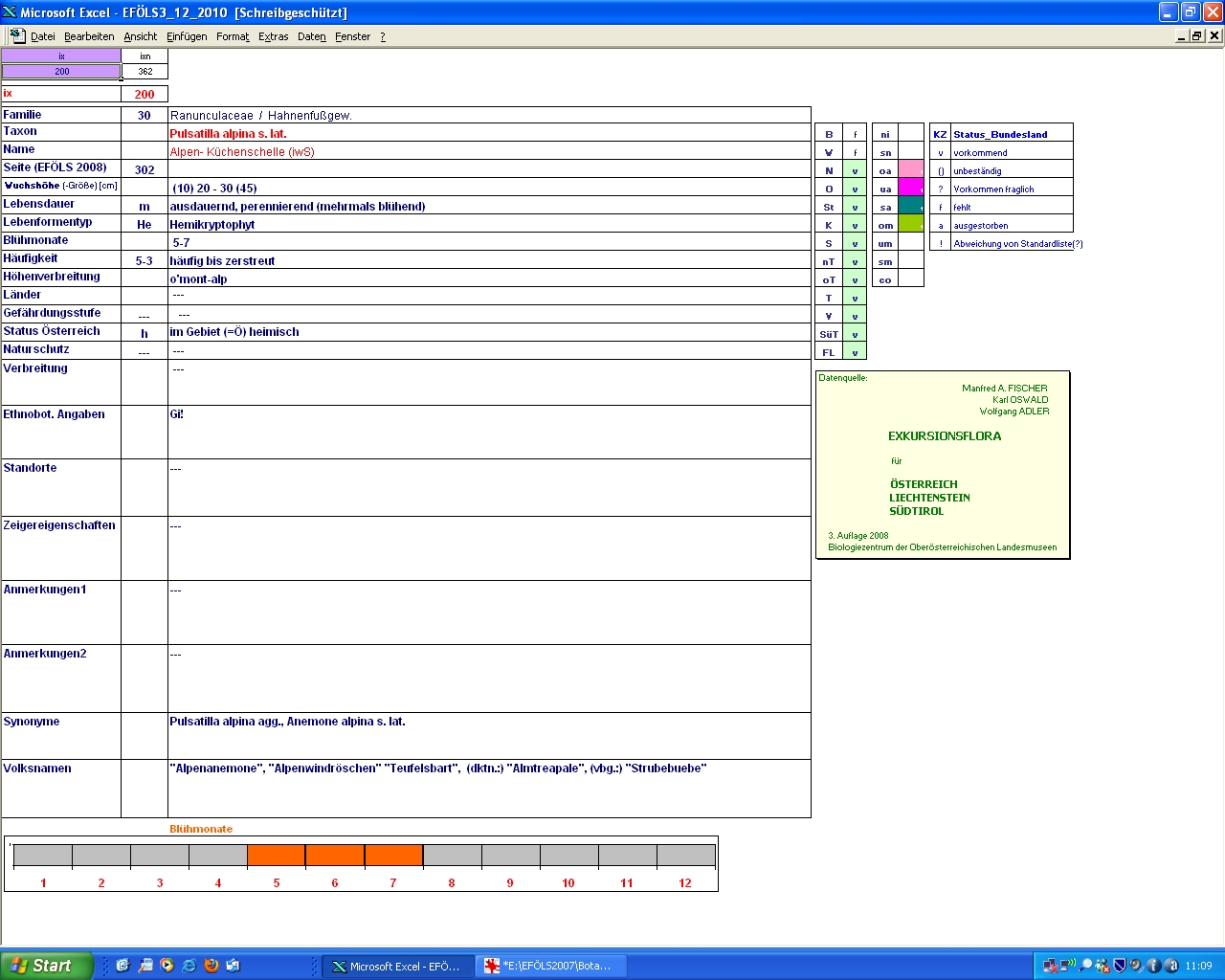Click the Messenger tray icon
Viewport: 1225px width, 980px height.
click(1102, 966)
